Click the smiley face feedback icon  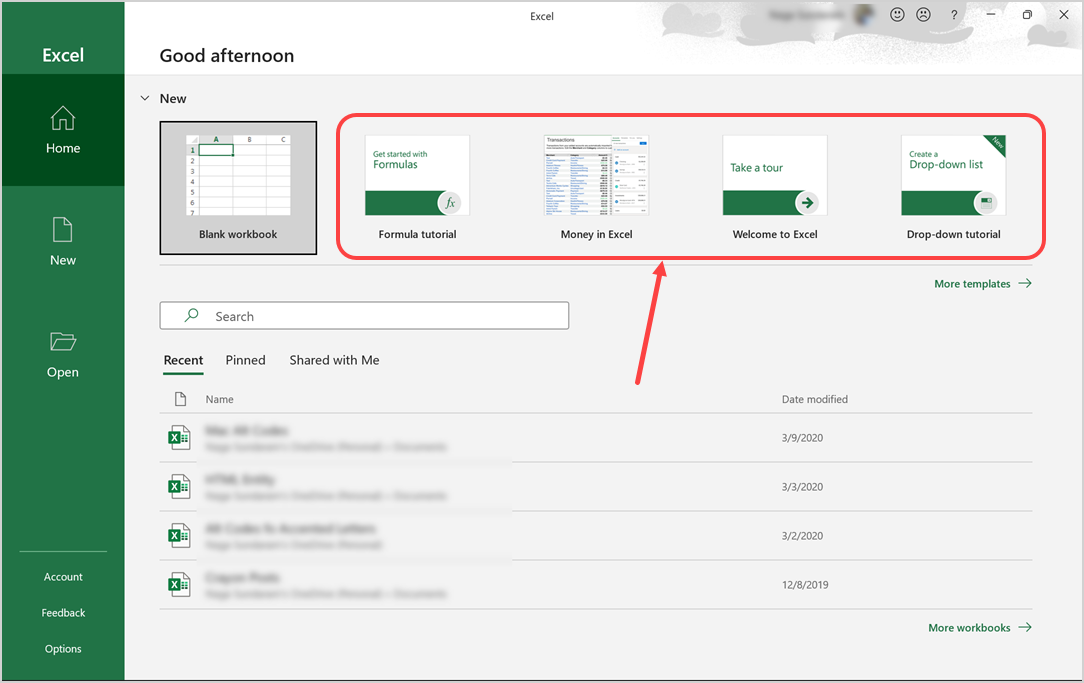click(897, 15)
